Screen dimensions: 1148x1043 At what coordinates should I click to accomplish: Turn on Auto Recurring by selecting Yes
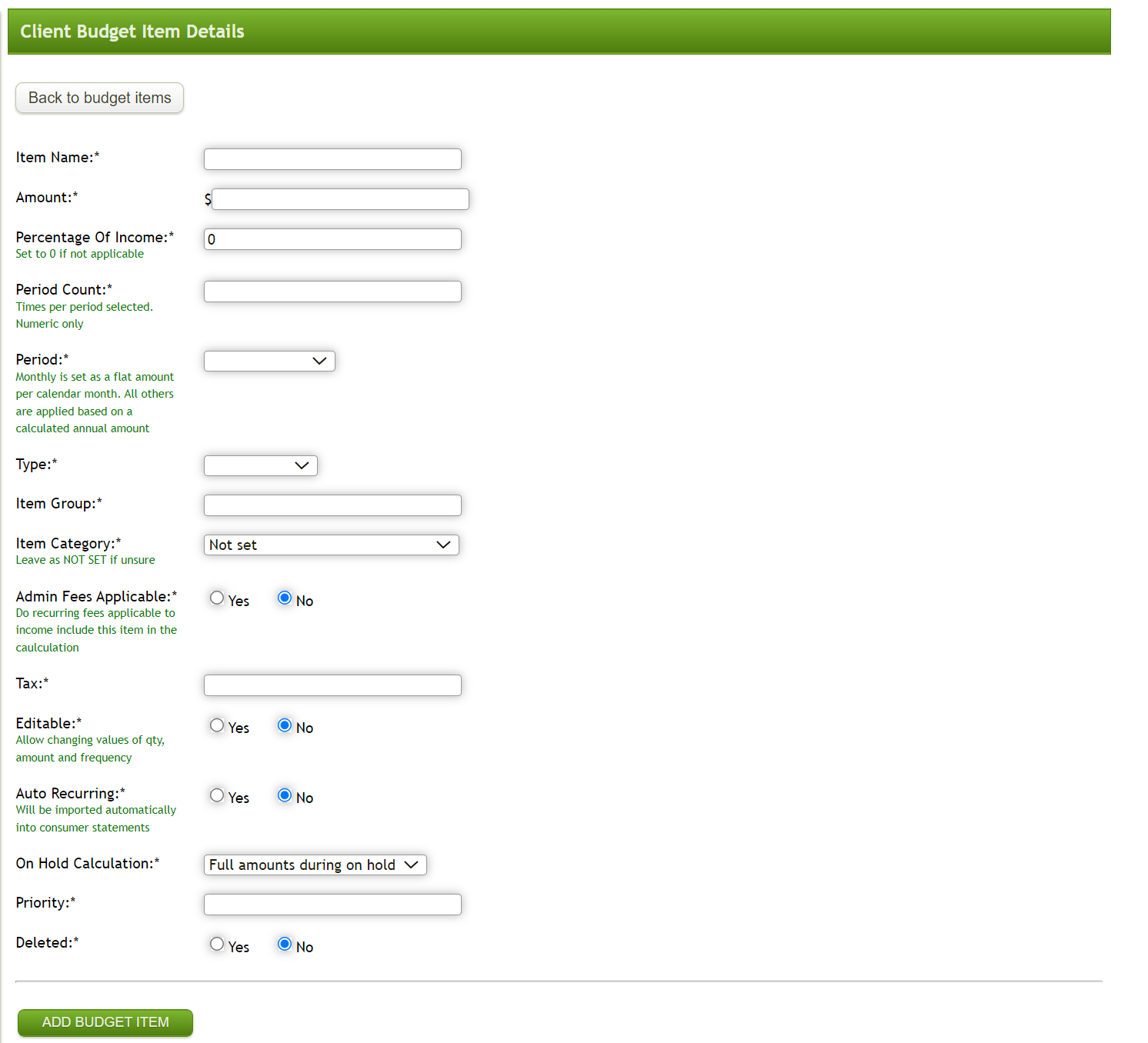pos(217,795)
